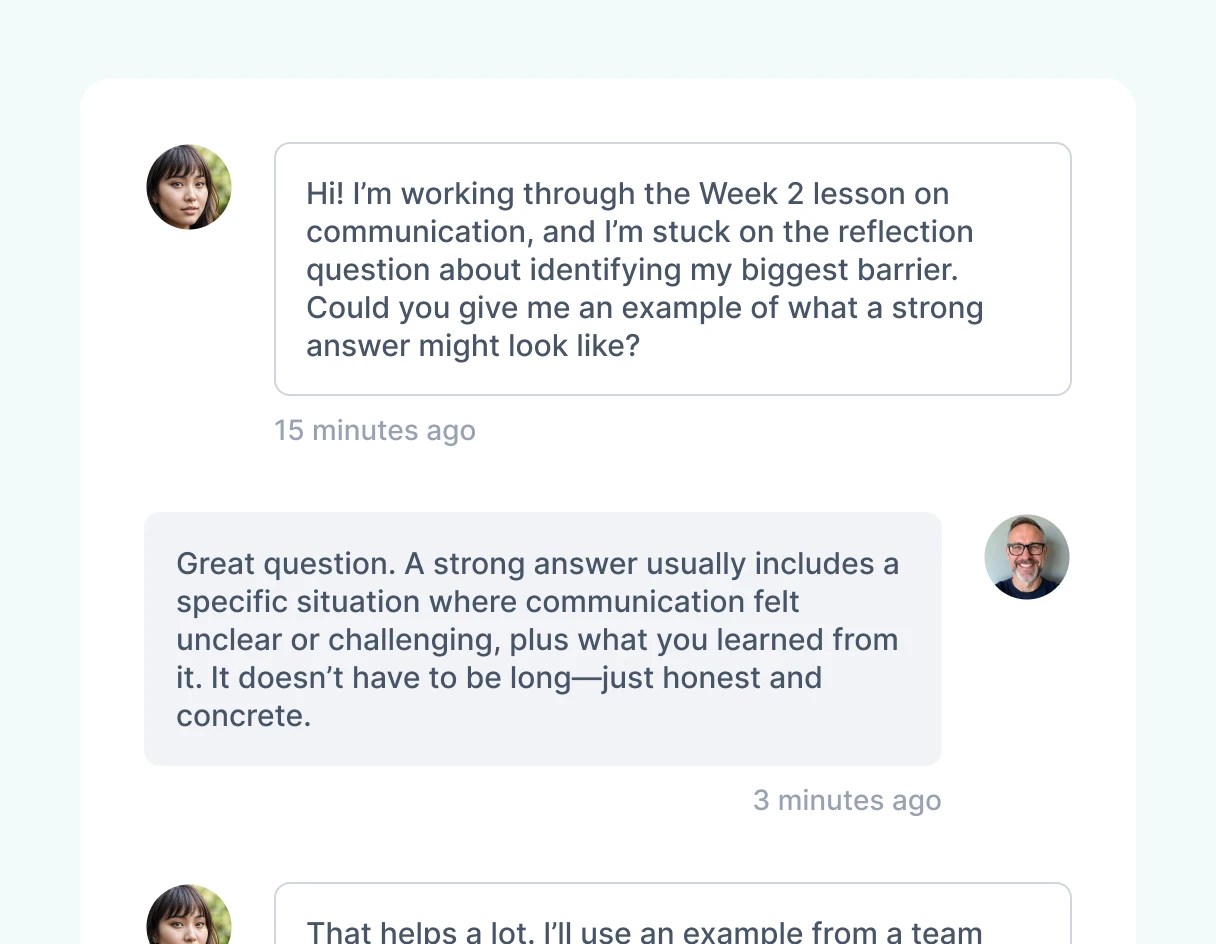Click the instructor avatar with glasses
This screenshot has width=1216, height=944.
pyautogui.click(x=1027, y=557)
